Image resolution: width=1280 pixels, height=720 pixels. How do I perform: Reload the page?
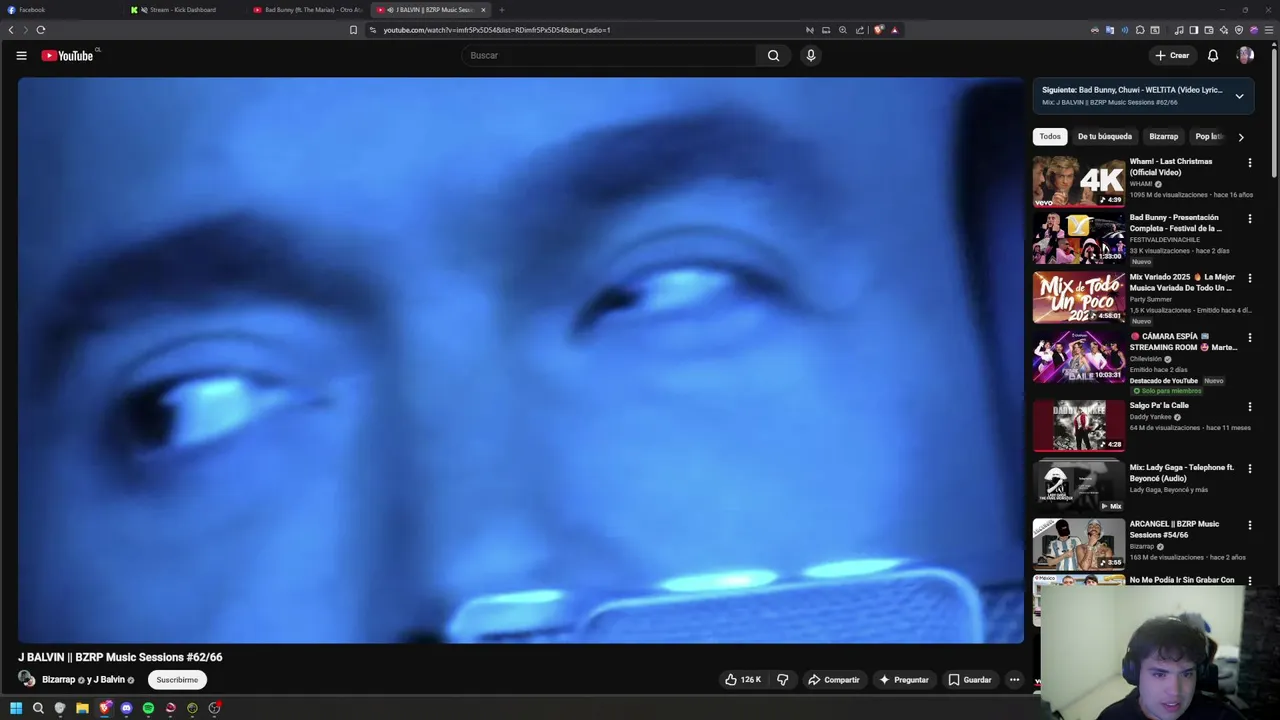click(41, 30)
